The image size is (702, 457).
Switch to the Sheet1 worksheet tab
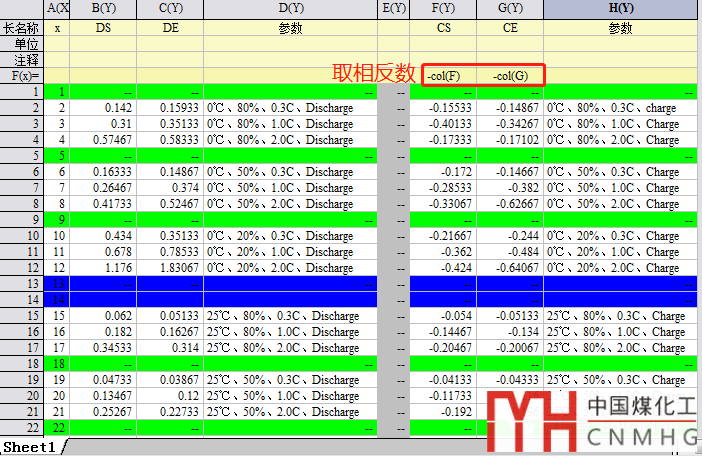29,447
